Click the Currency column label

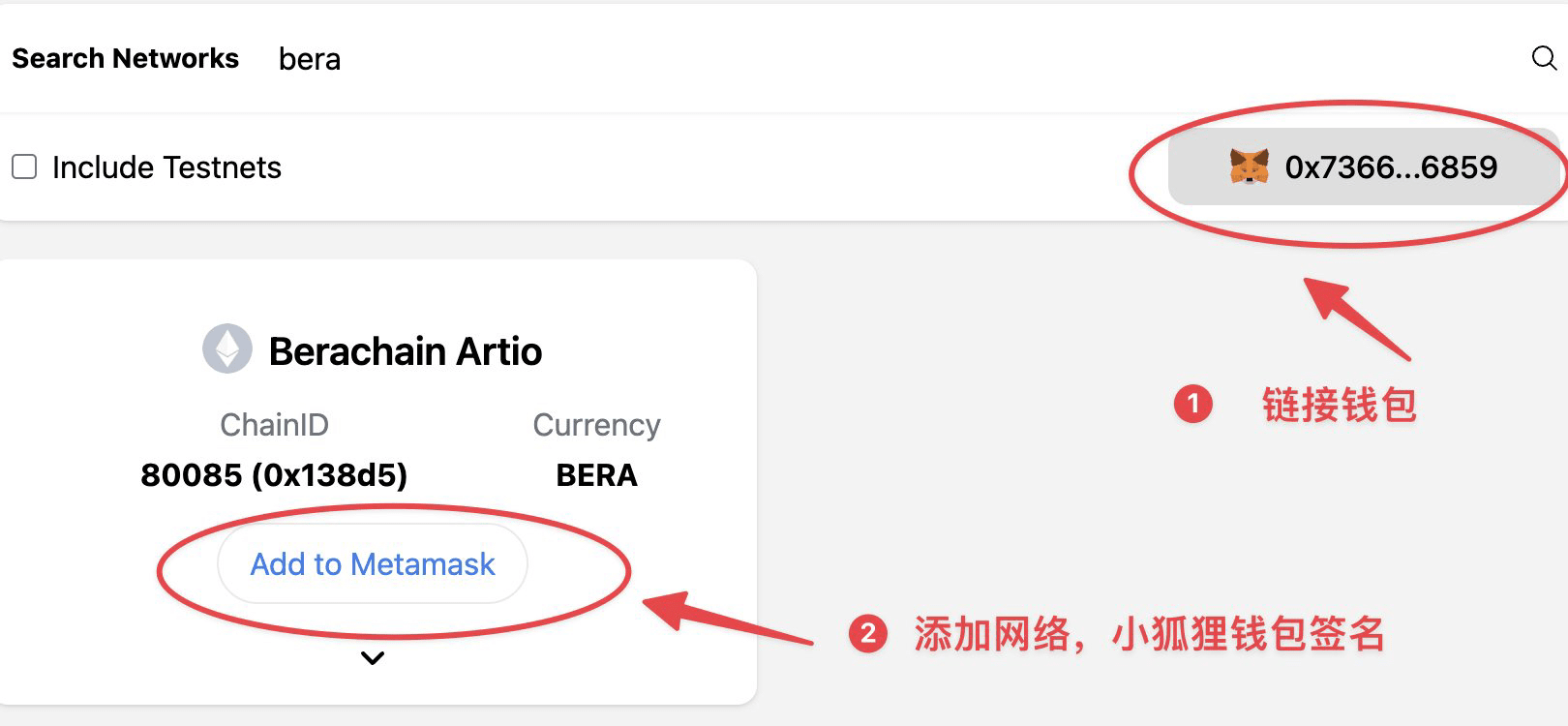click(596, 425)
